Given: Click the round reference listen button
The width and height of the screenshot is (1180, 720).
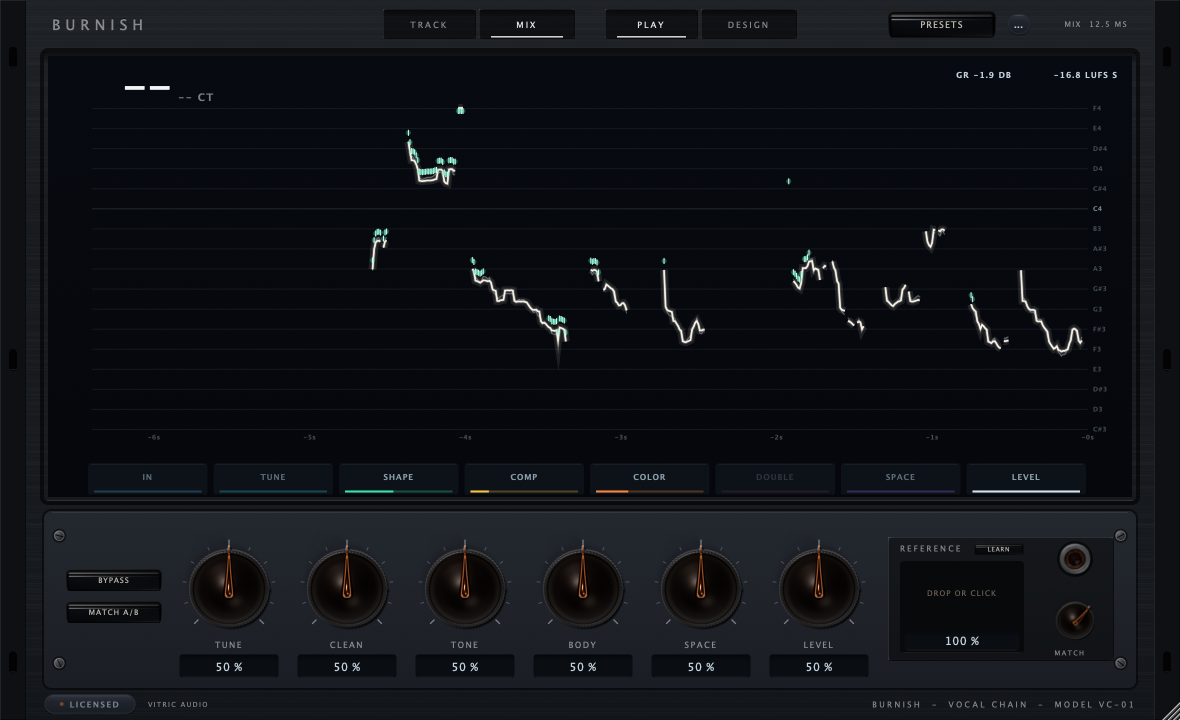Looking at the screenshot, I should [x=1075, y=559].
